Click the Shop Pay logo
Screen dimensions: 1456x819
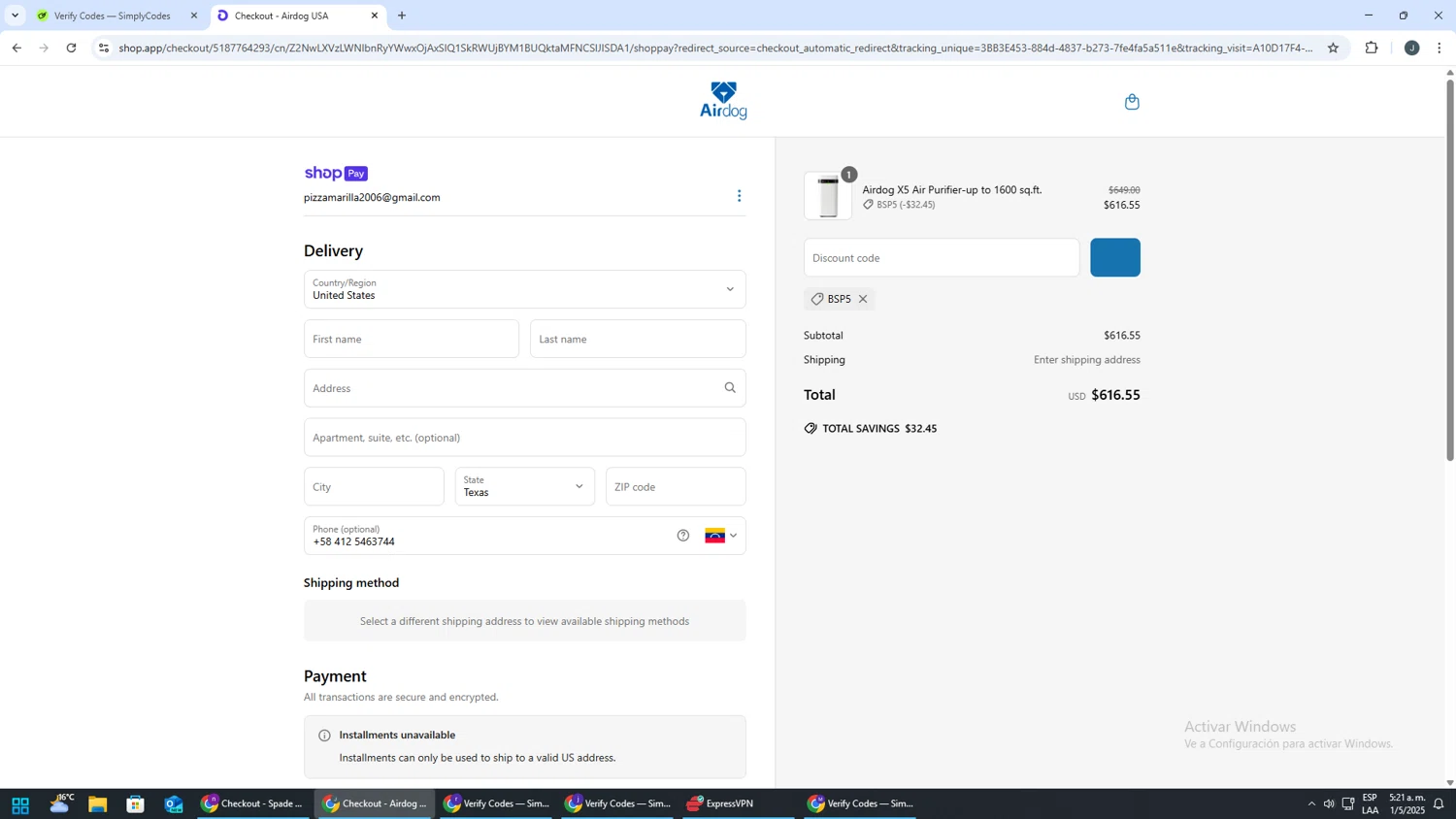336,174
